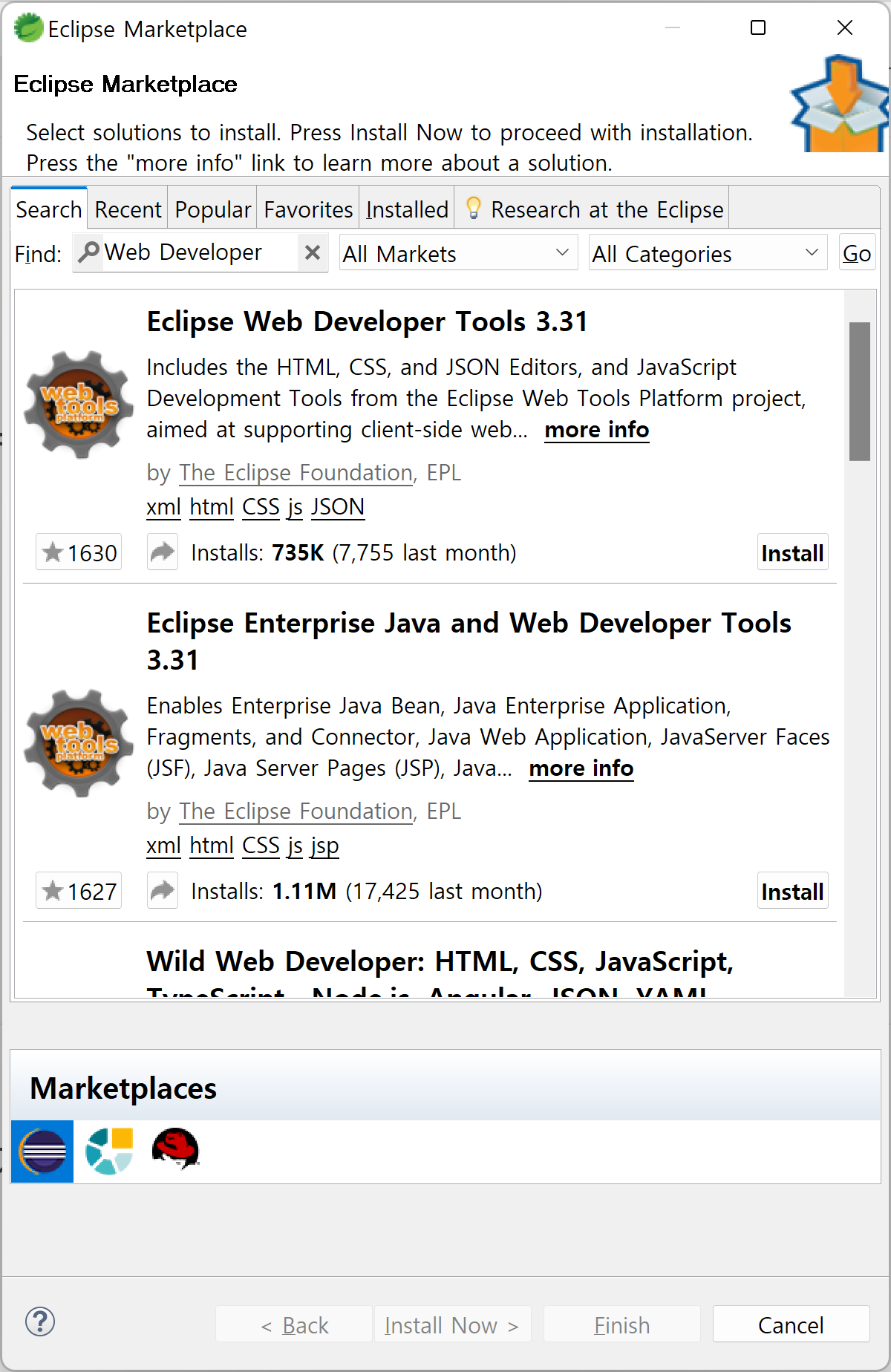Viewport: 891px width, 1372px height.
Task: Install Eclipse Web Developer Tools 3.31
Action: coord(792,552)
